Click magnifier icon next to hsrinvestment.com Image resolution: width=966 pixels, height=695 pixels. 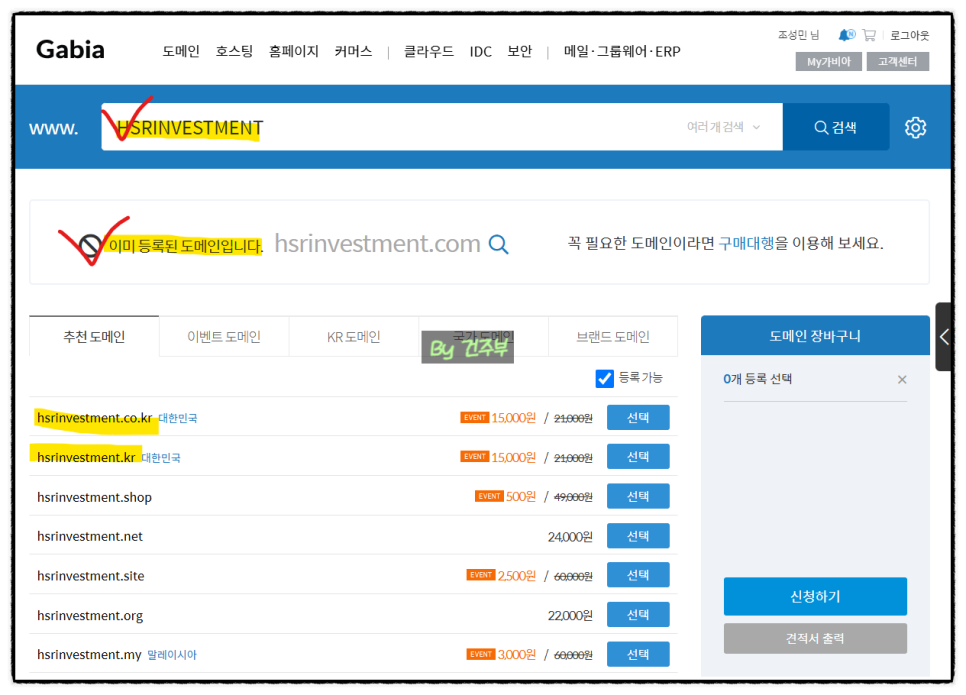coord(498,245)
